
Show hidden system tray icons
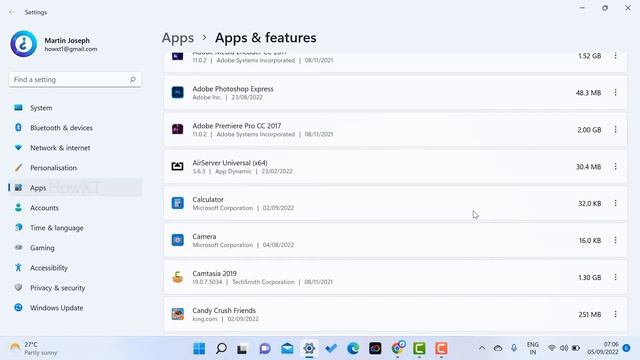click(x=482, y=348)
